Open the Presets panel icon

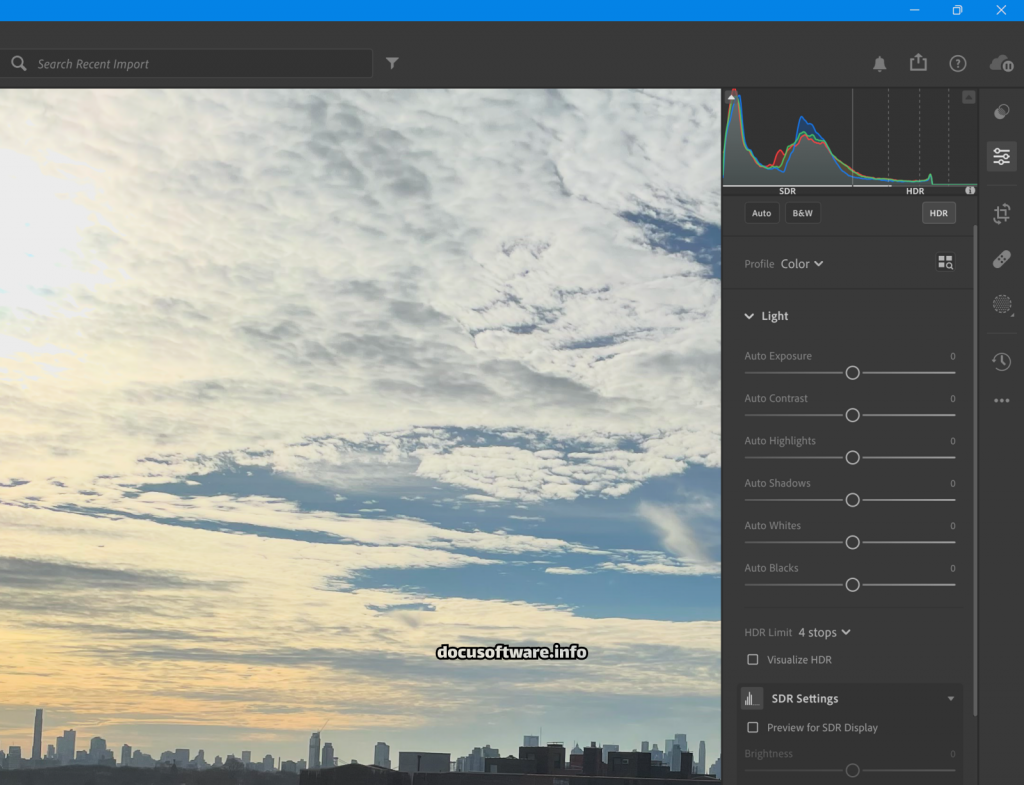click(1001, 113)
